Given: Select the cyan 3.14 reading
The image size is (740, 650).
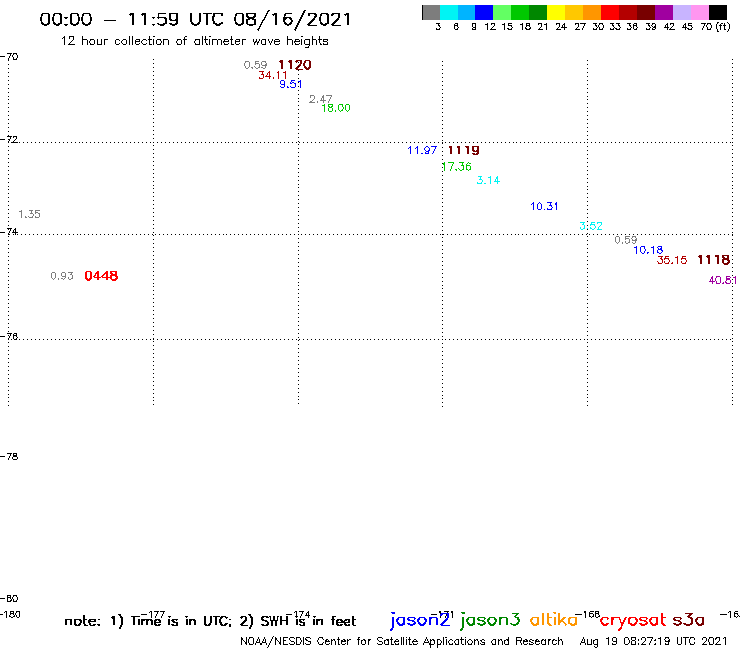Looking at the screenshot, I should (x=488, y=180).
